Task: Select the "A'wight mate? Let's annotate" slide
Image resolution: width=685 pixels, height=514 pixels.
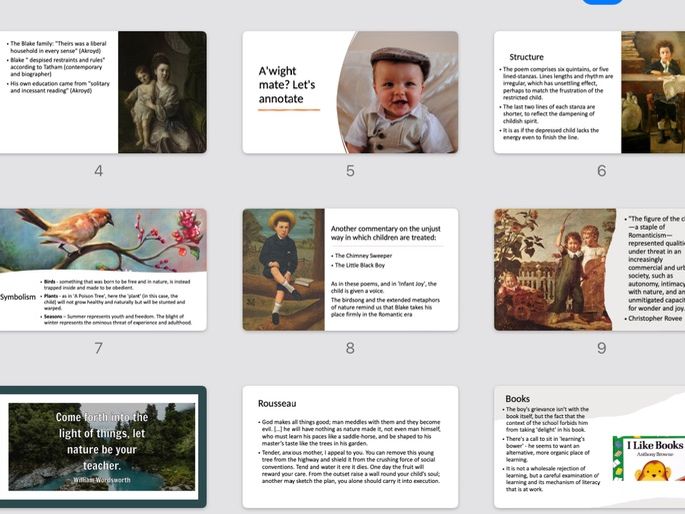Action: click(x=350, y=92)
